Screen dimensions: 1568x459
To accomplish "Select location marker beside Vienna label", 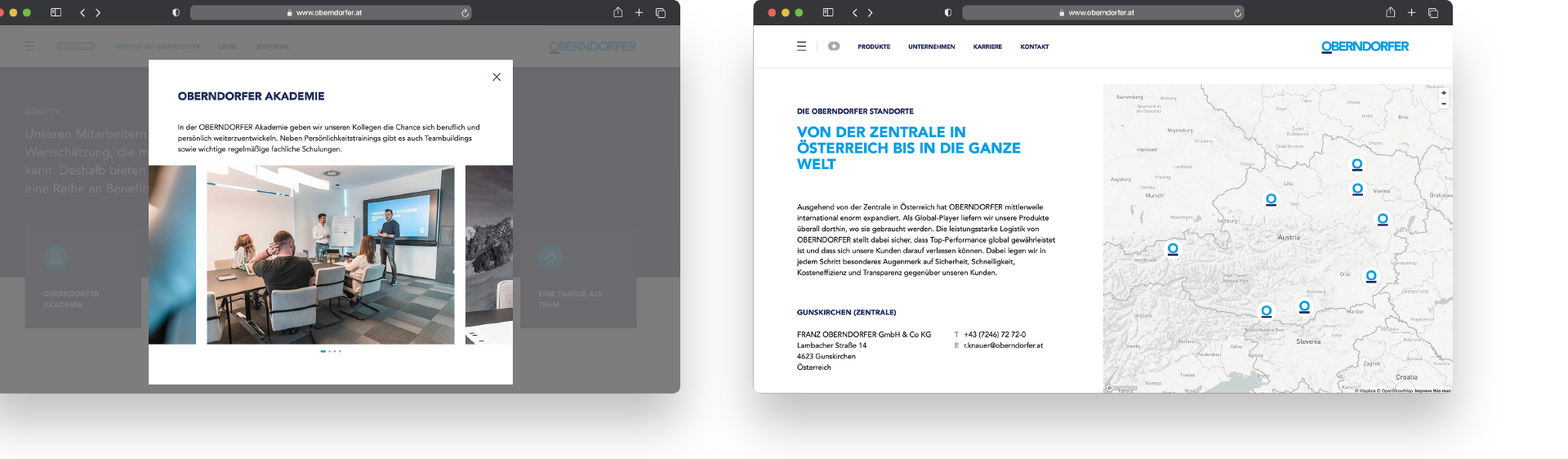I will pos(1357,189).
